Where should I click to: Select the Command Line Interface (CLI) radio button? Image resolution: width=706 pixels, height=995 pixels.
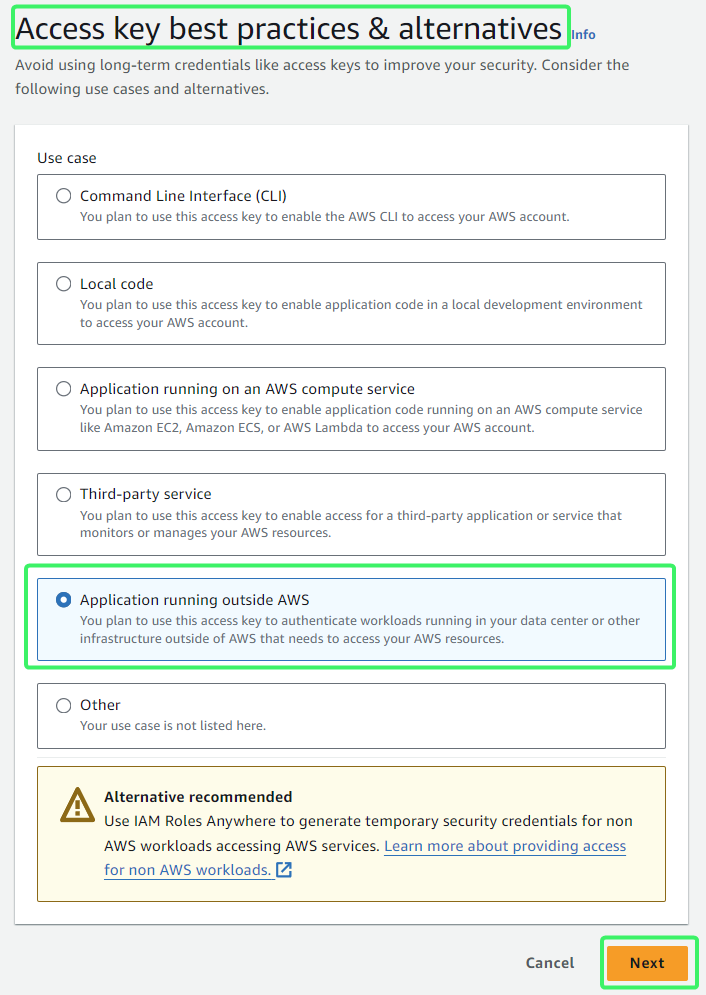coord(63,196)
